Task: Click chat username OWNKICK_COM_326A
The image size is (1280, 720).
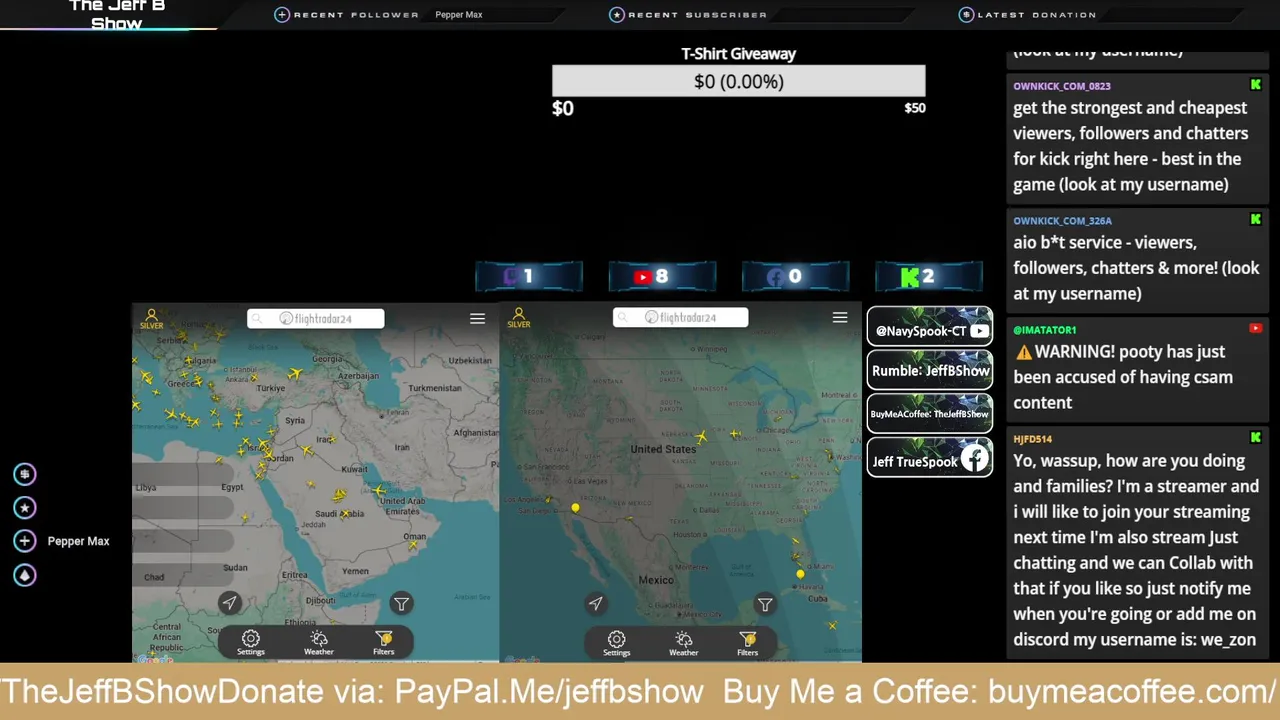Action: point(1063,221)
